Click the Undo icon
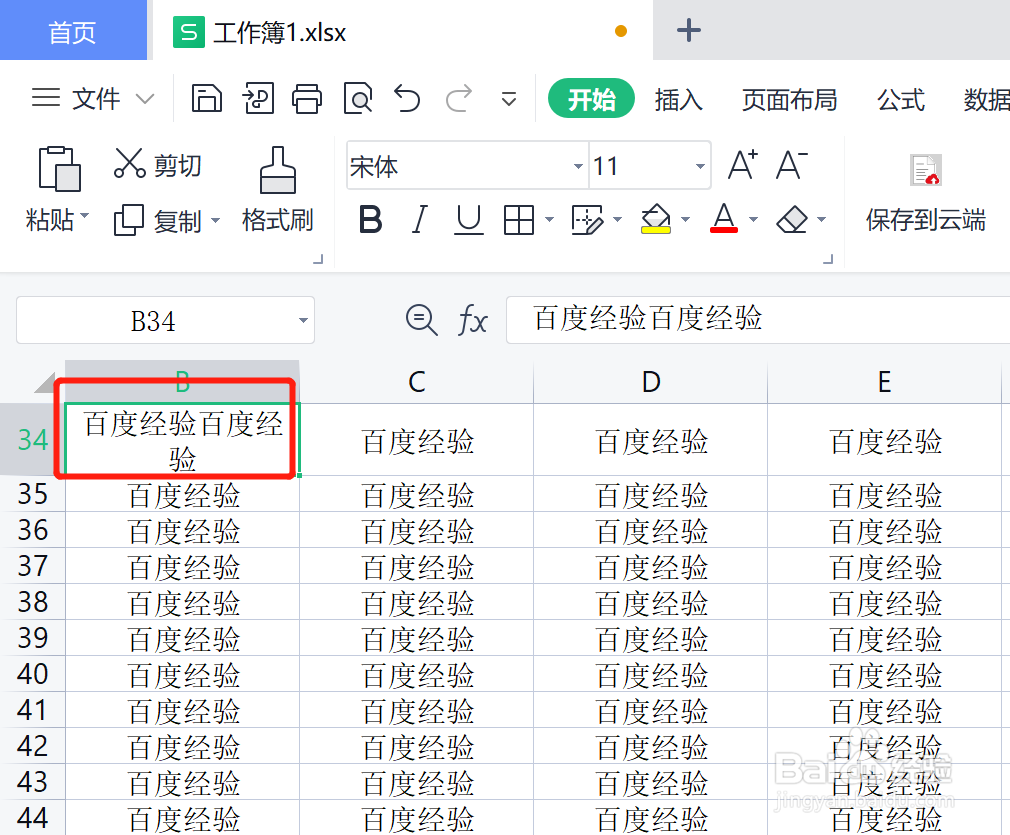 point(408,99)
